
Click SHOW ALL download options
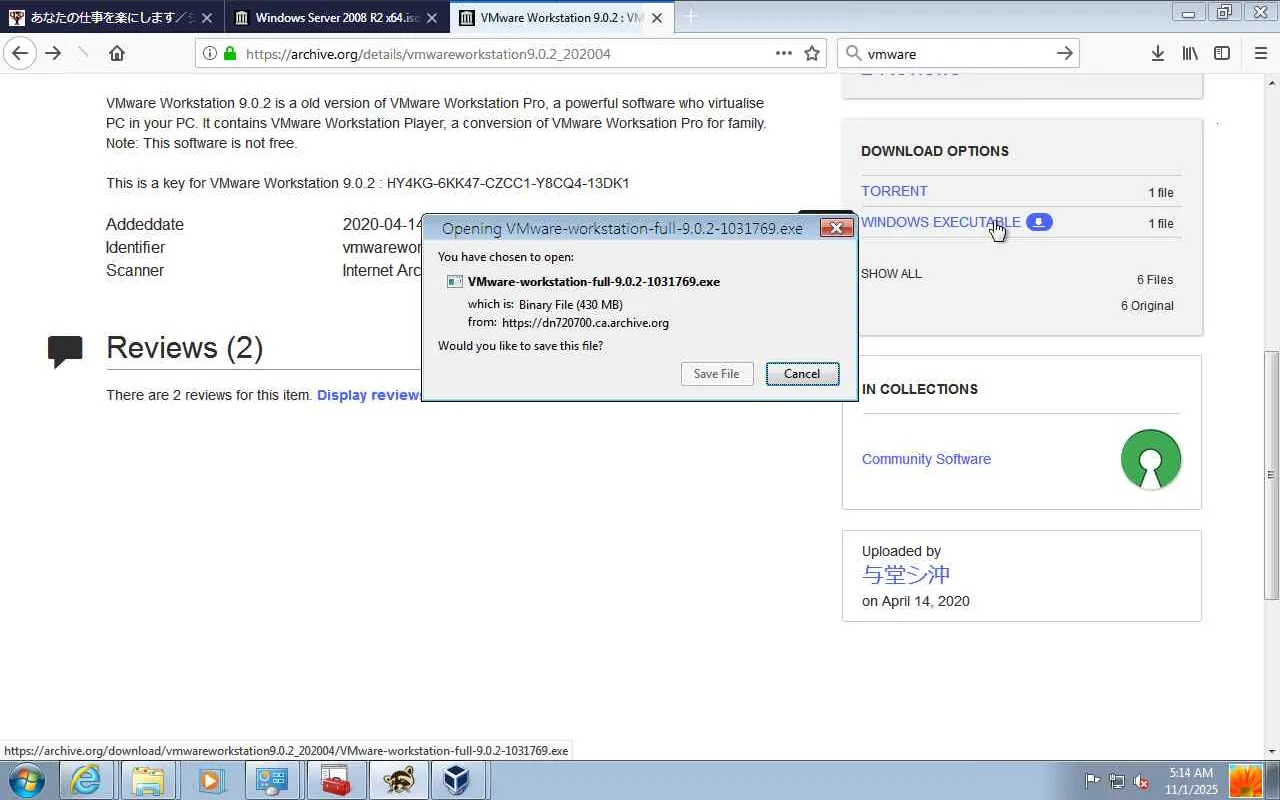pos(891,274)
